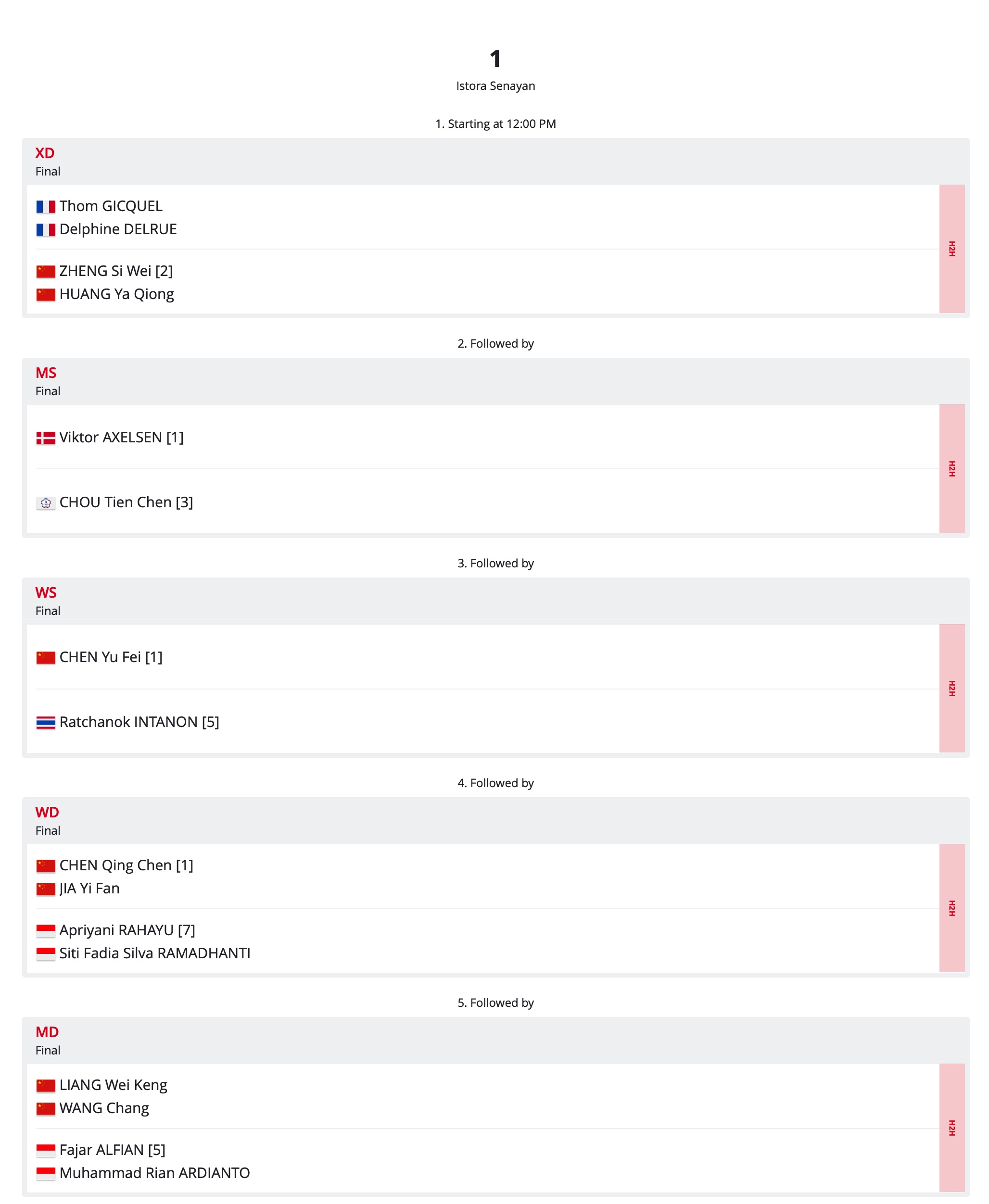Viewport: 989px width, 1204px height.
Task: Click the French flag beside Thom GICQUEL
Action: point(46,206)
